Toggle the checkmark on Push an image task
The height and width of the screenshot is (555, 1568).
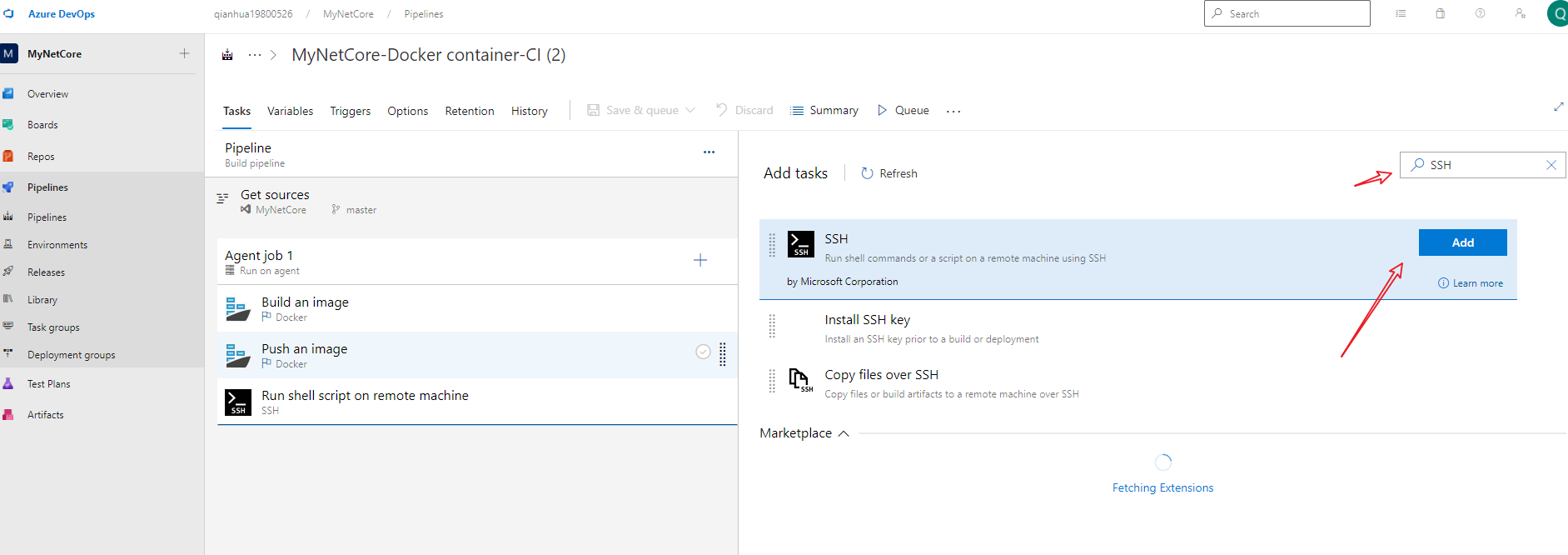point(703,352)
